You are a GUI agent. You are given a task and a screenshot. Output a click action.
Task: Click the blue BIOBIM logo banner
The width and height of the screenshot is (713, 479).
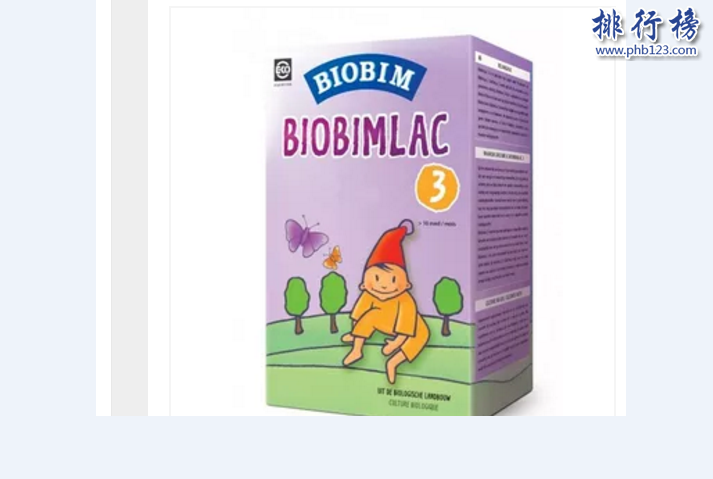click(x=365, y=78)
